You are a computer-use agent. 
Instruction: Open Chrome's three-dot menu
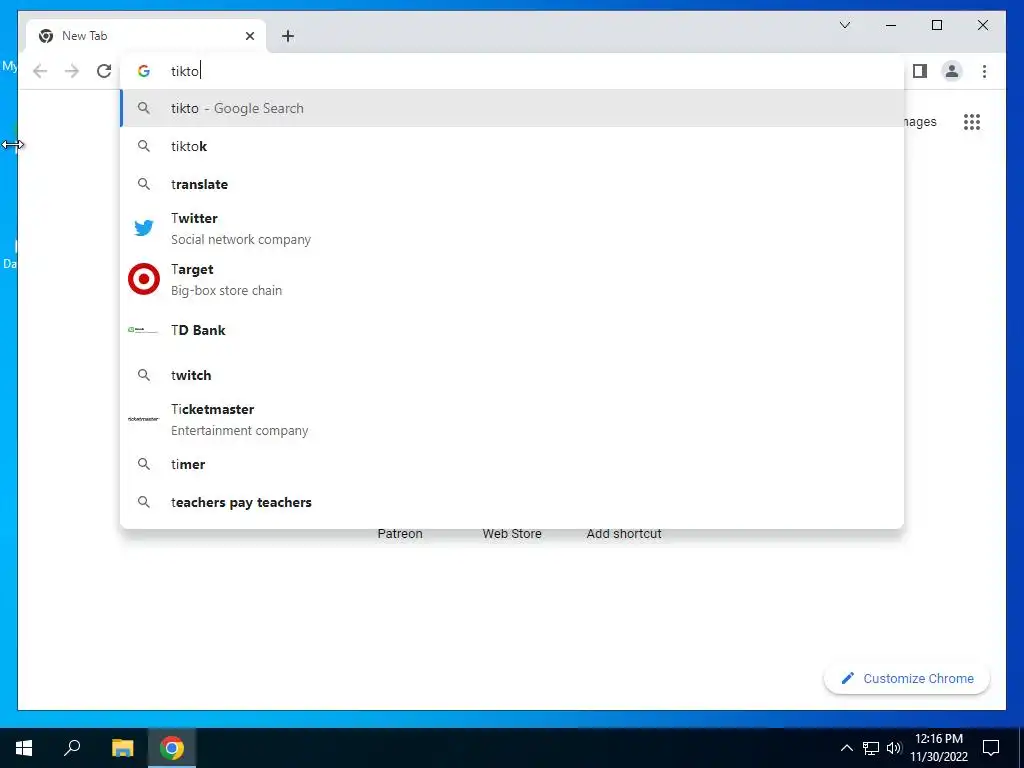pyautogui.click(x=984, y=71)
